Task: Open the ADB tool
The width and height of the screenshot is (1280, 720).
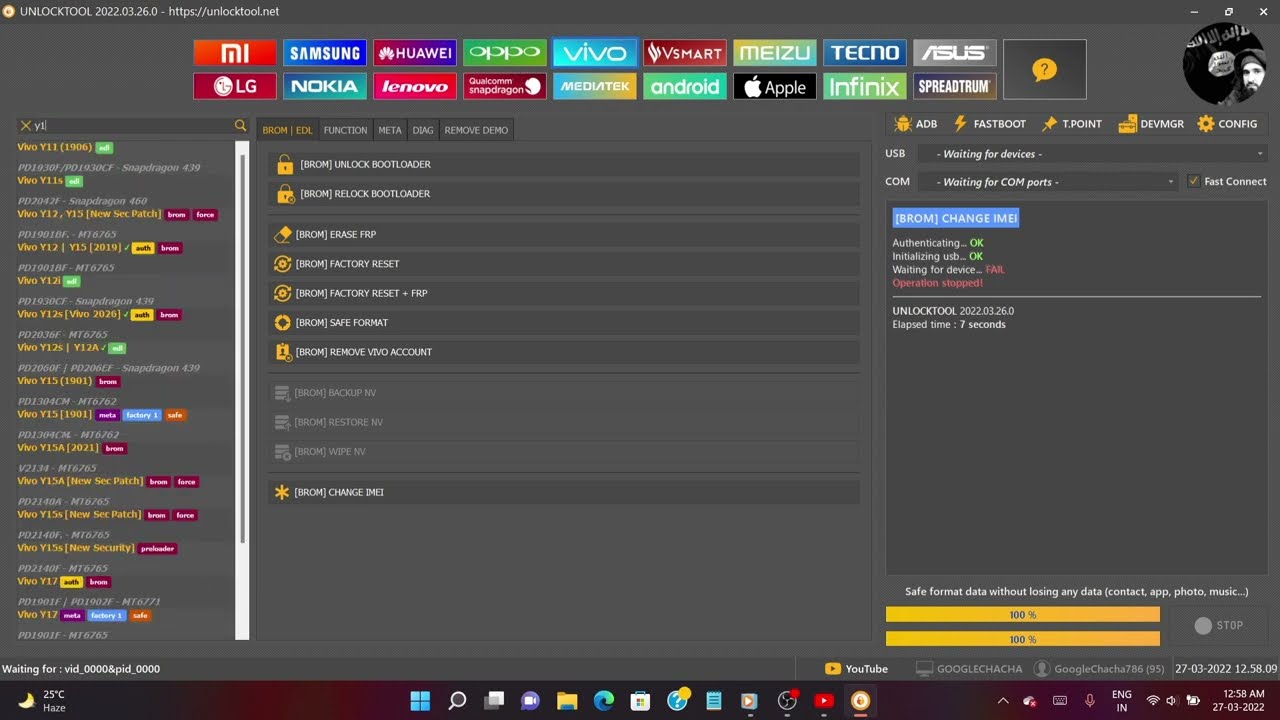Action: pyautogui.click(x=916, y=124)
